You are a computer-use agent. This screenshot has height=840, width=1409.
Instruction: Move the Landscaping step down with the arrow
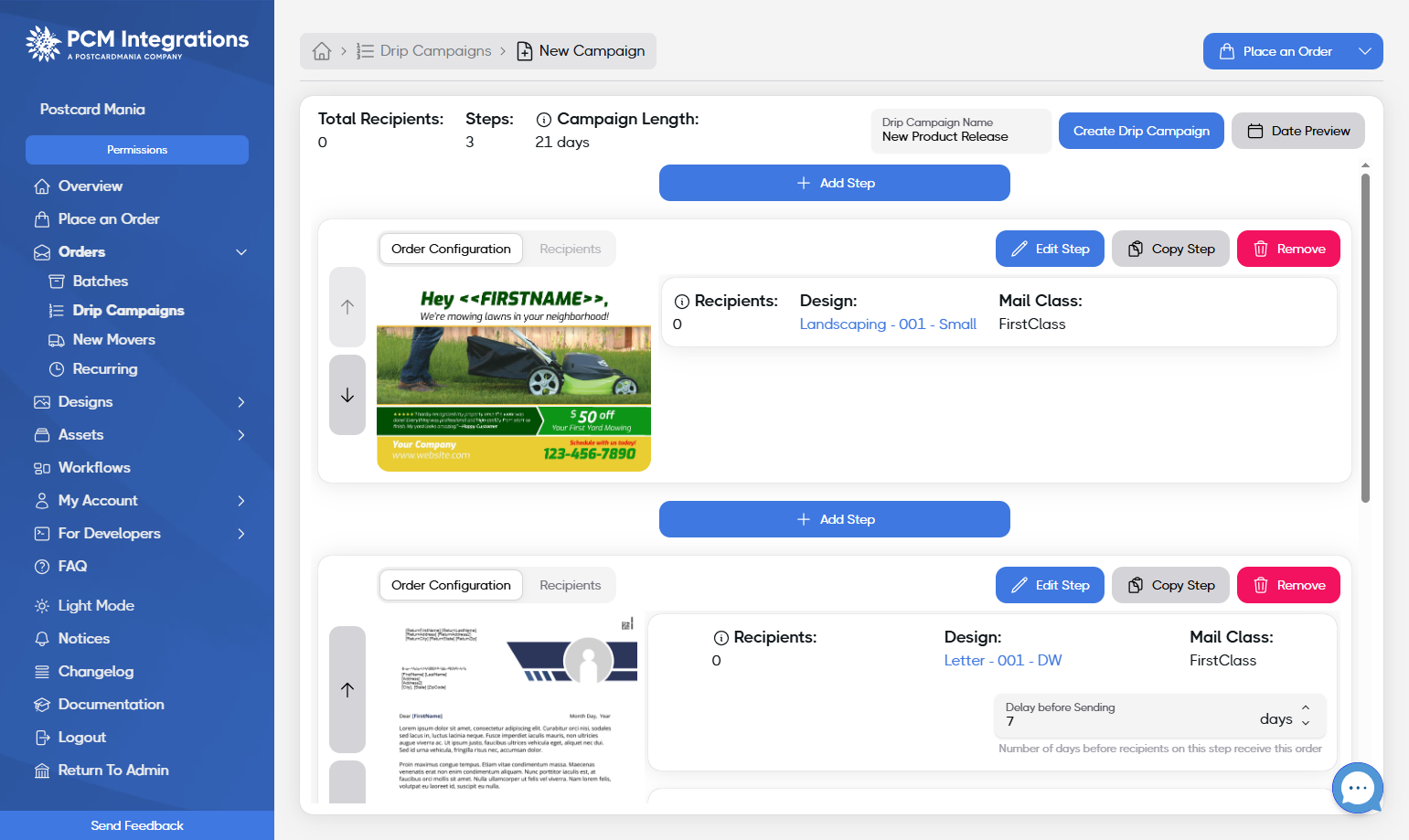click(347, 395)
